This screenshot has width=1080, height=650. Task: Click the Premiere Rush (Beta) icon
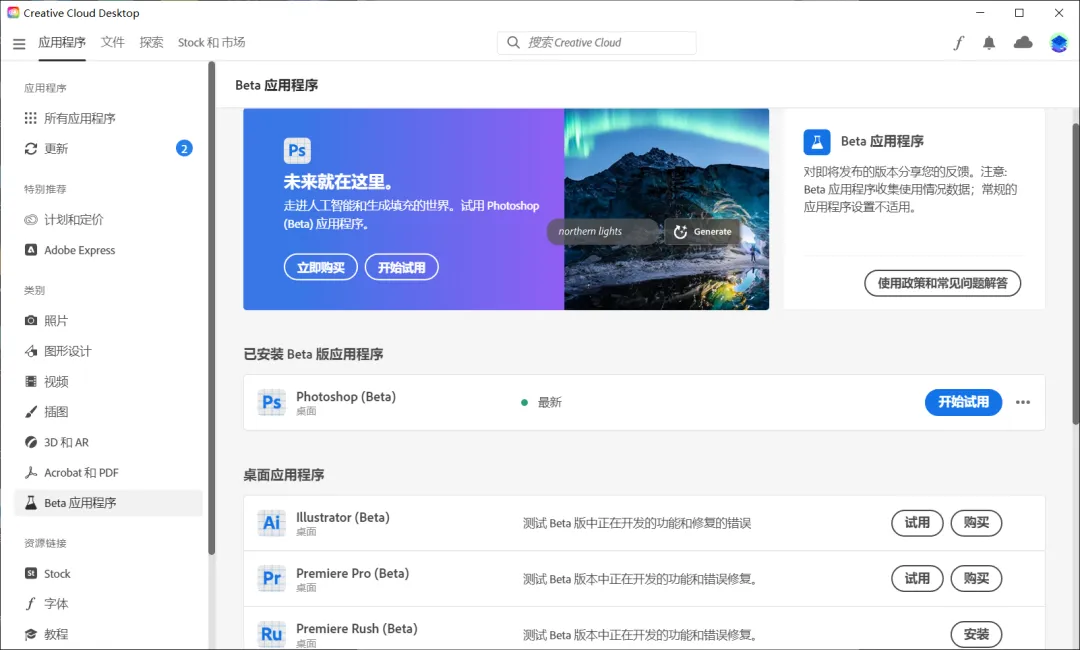271,634
